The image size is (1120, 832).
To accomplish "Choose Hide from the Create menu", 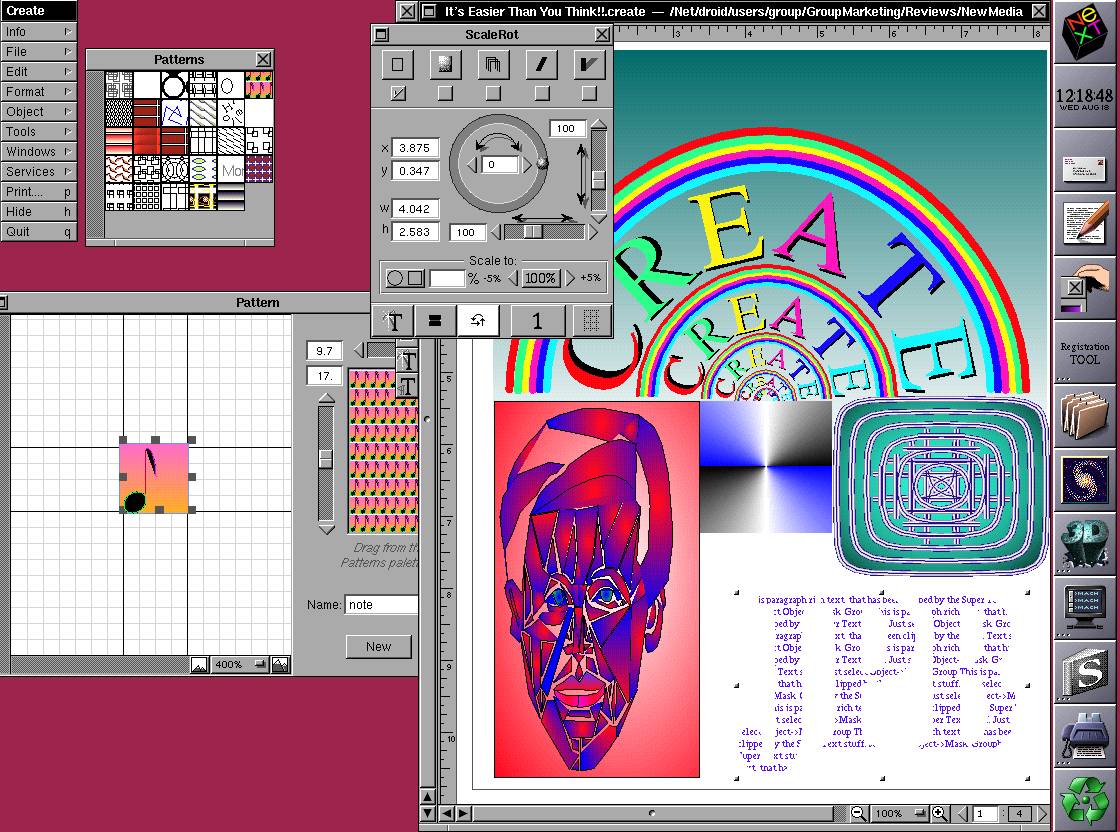I will pos(38,211).
